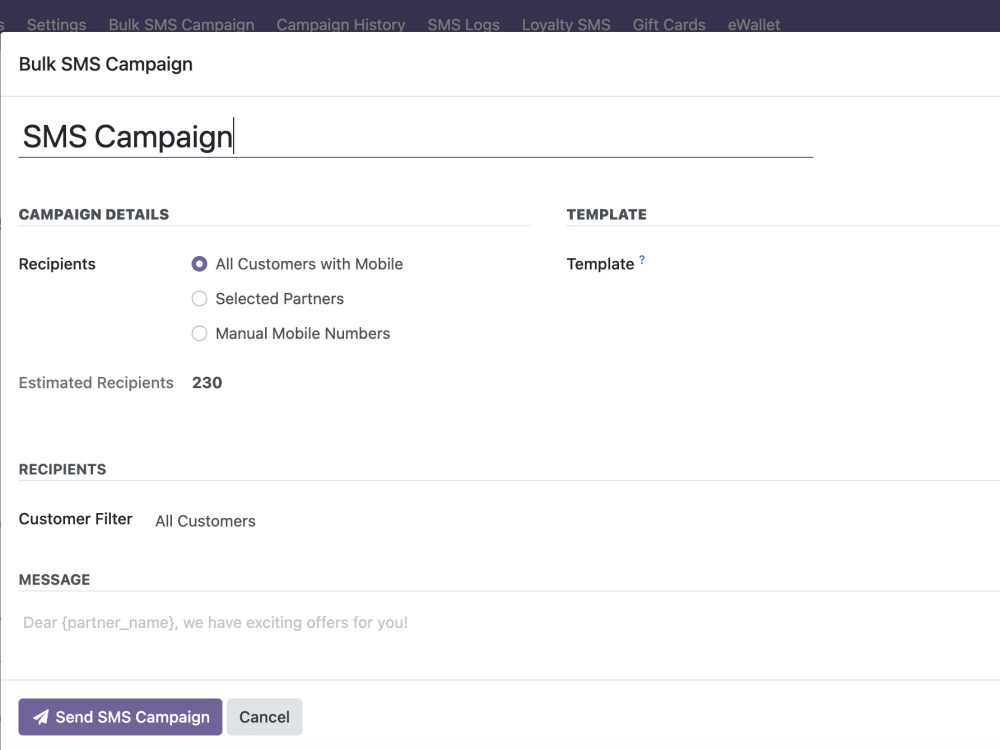Viewport: 1000px width, 750px height.
Task: Click the SMS Campaign name field
Action: pyautogui.click(x=416, y=136)
